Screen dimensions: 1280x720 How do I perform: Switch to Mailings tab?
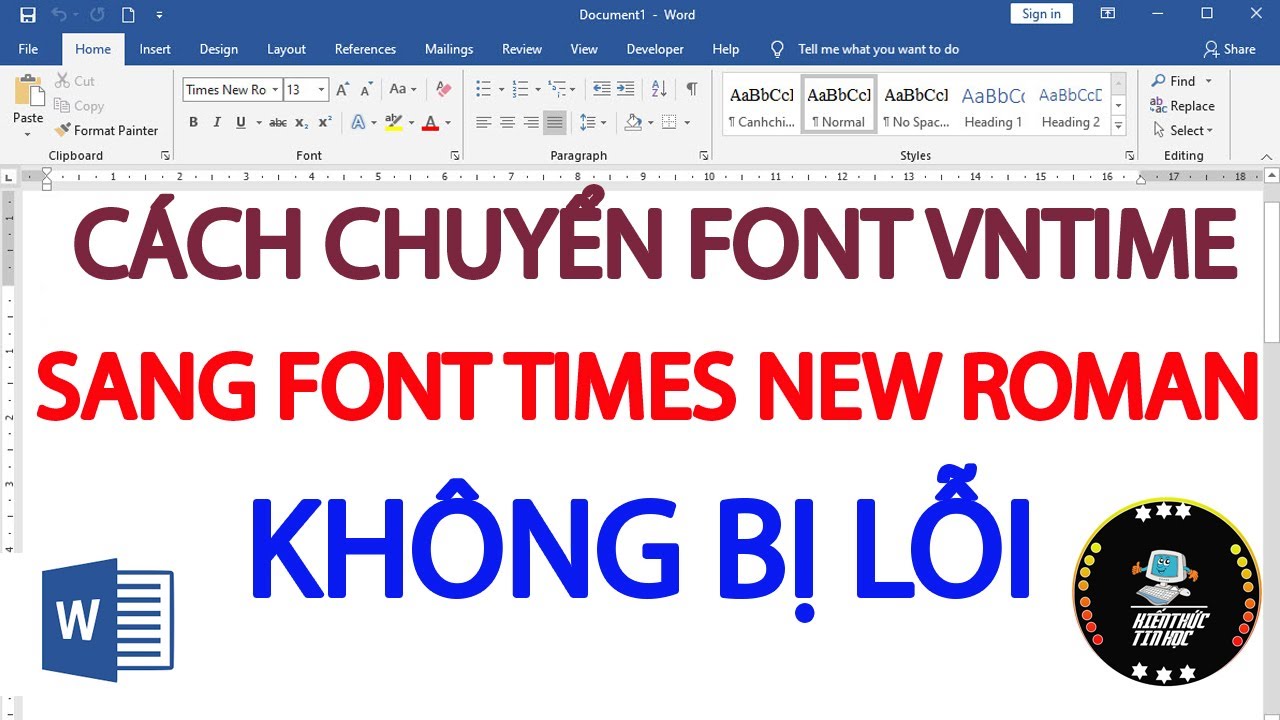(449, 49)
